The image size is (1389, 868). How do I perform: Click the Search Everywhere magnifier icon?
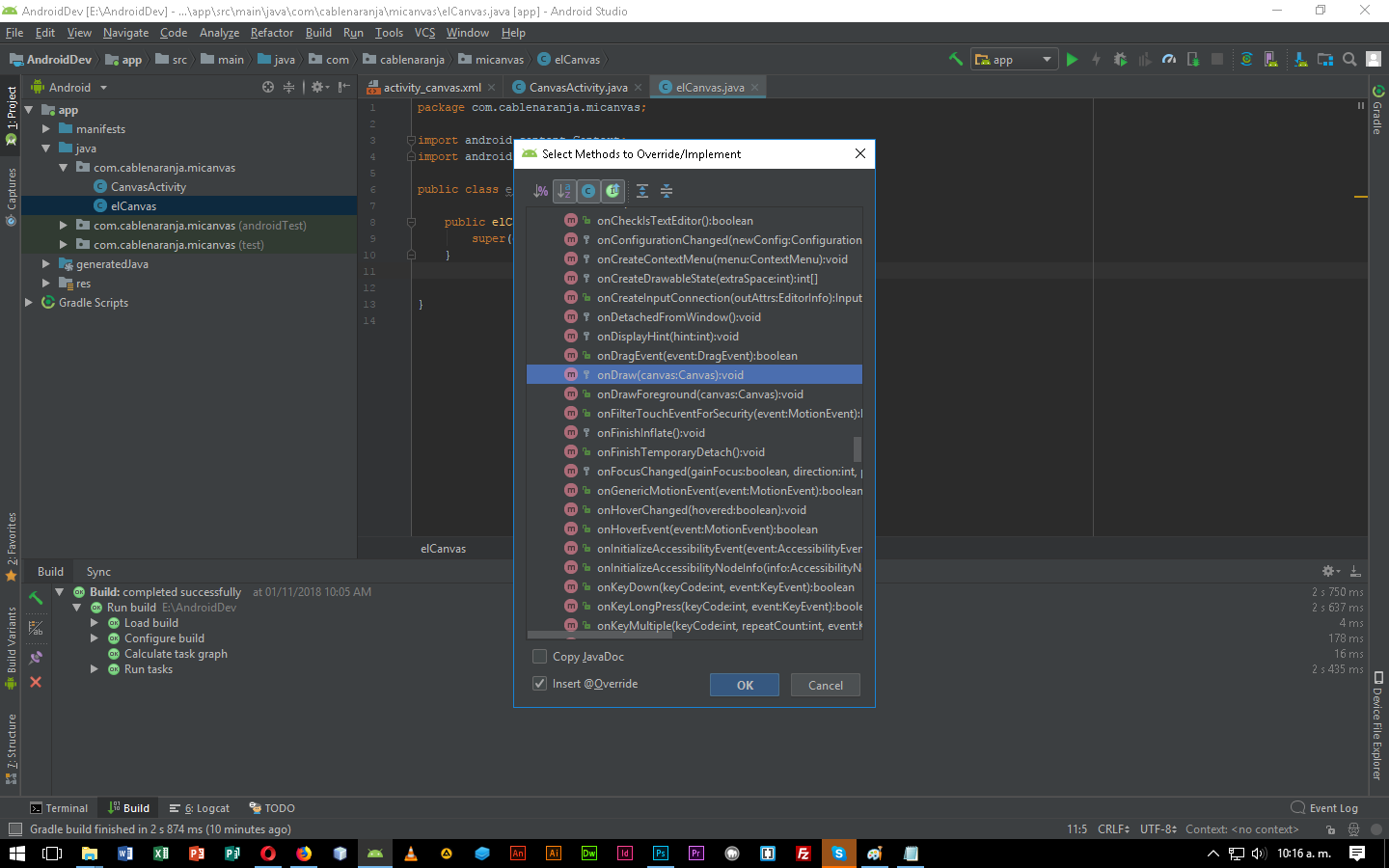coord(1349,59)
